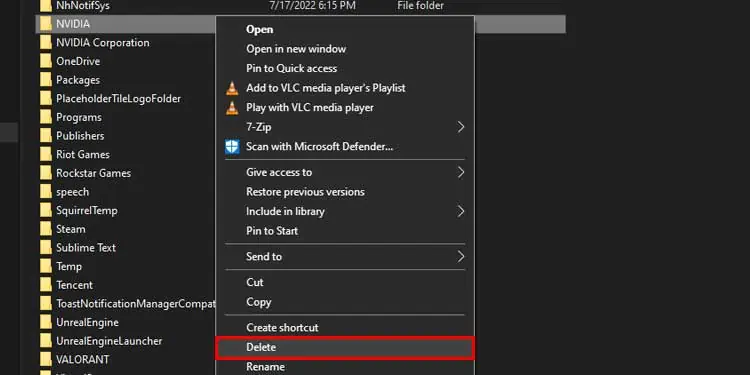
Task: Click the VALORANT folder icon
Action: (x=45, y=359)
